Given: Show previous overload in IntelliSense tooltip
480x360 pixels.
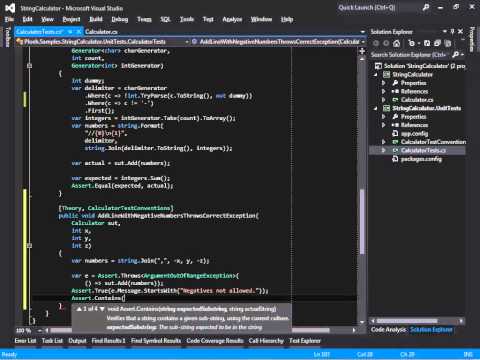Looking at the screenshot, I should click(x=79, y=309).
